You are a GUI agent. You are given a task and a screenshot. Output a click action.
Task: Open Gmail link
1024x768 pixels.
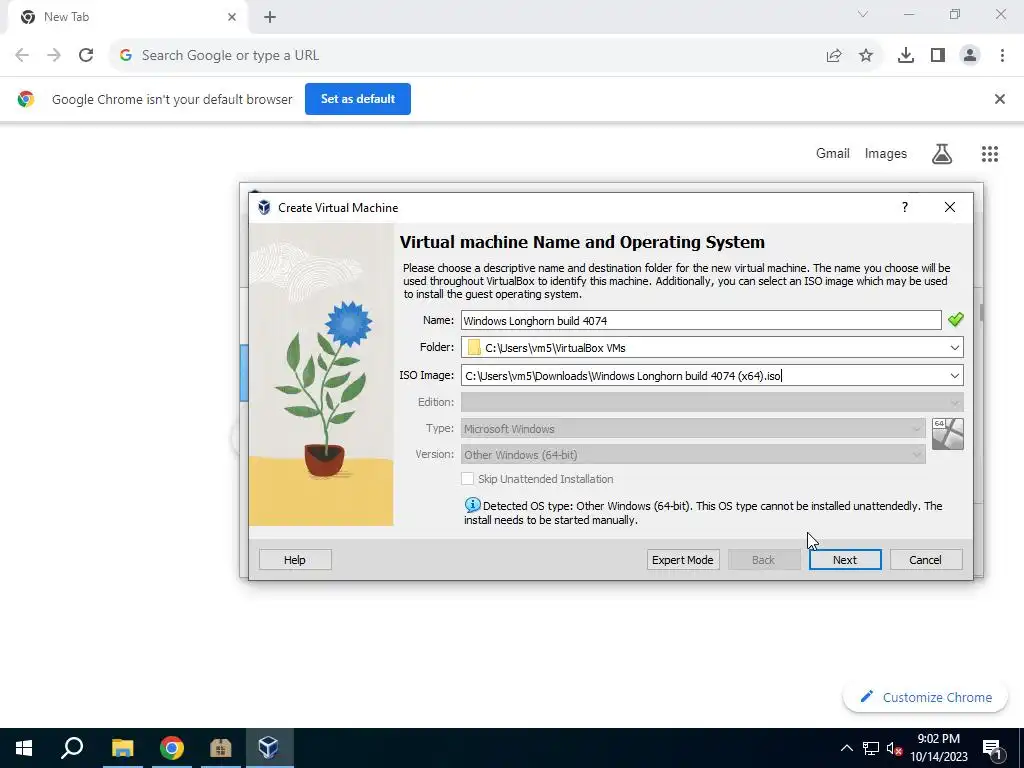coord(833,153)
